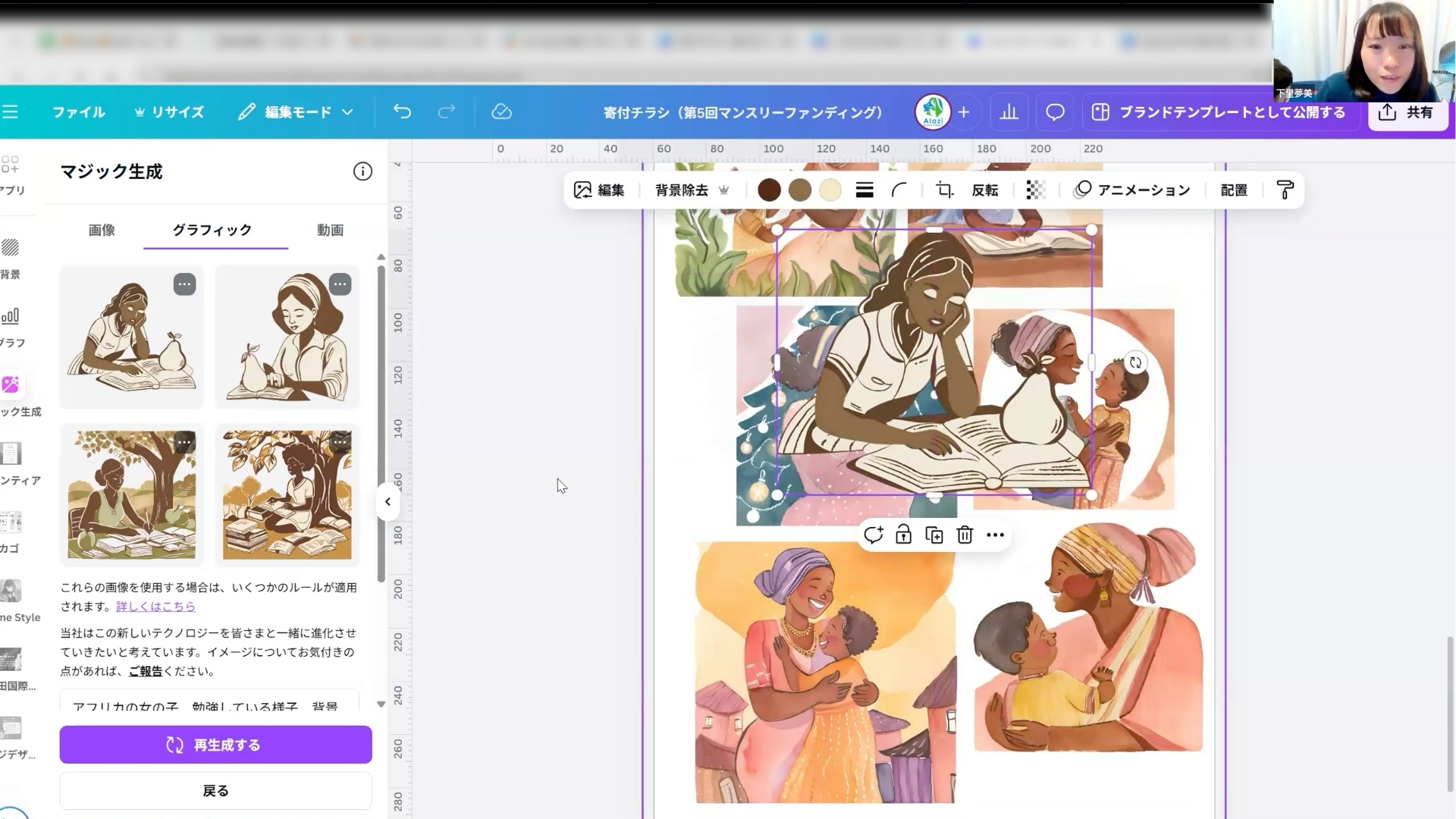Image resolution: width=1456 pixels, height=819 pixels.
Task: Click the redo arrow
Action: pyautogui.click(x=447, y=112)
